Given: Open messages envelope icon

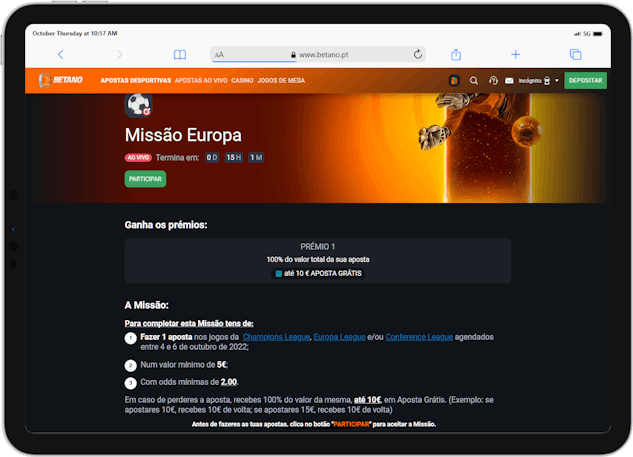Looking at the screenshot, I should click(509, 81).
